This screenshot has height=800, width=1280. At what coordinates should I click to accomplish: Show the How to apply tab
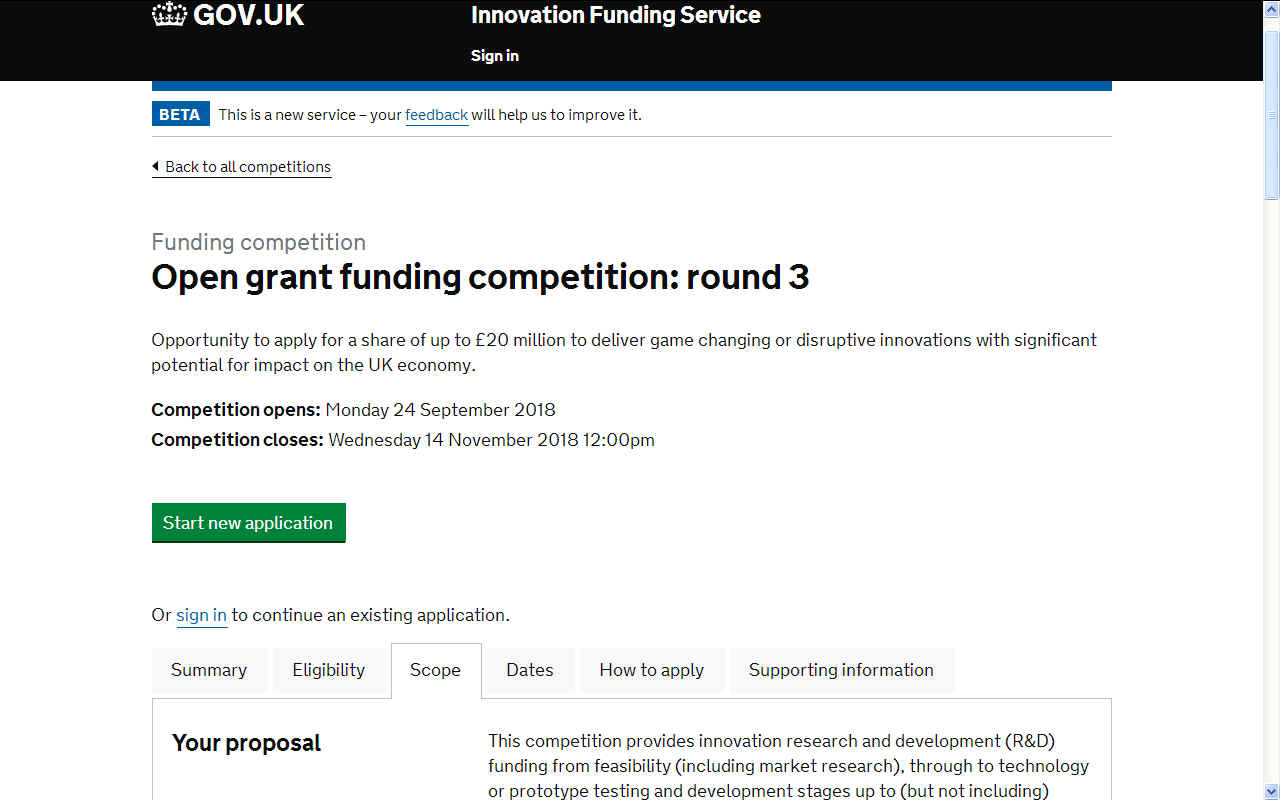652,670
